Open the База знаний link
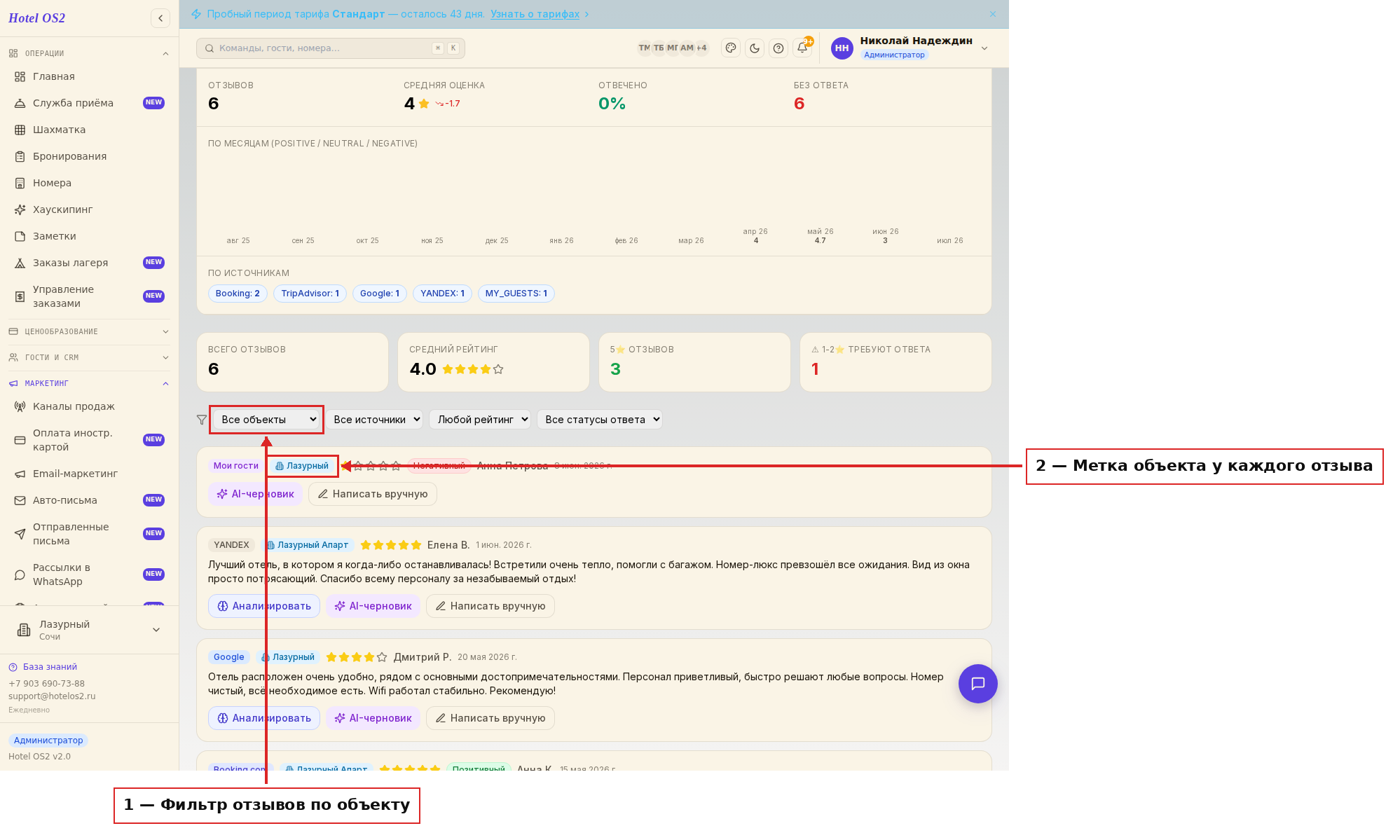The width and height of the screenshot is (1400, 840). 50,667
